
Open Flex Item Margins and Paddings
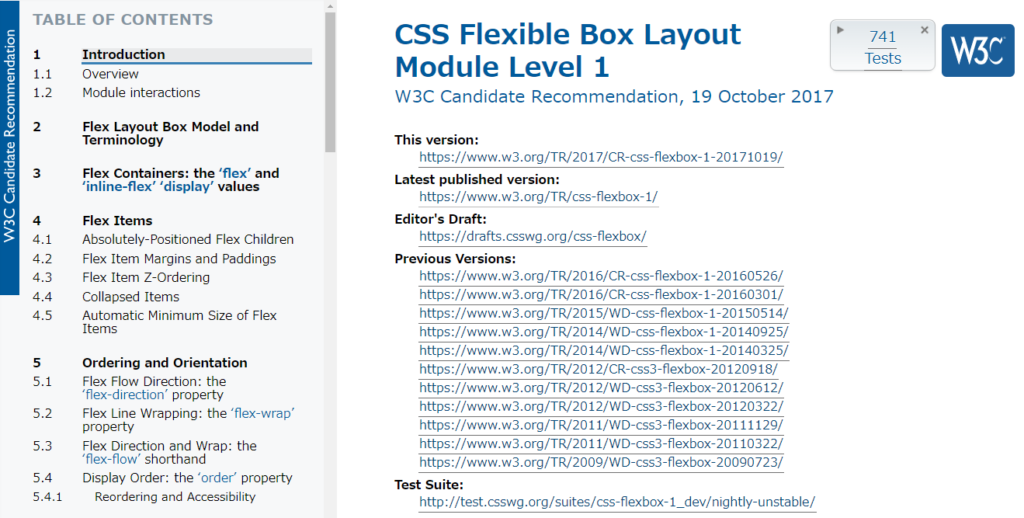179,259
